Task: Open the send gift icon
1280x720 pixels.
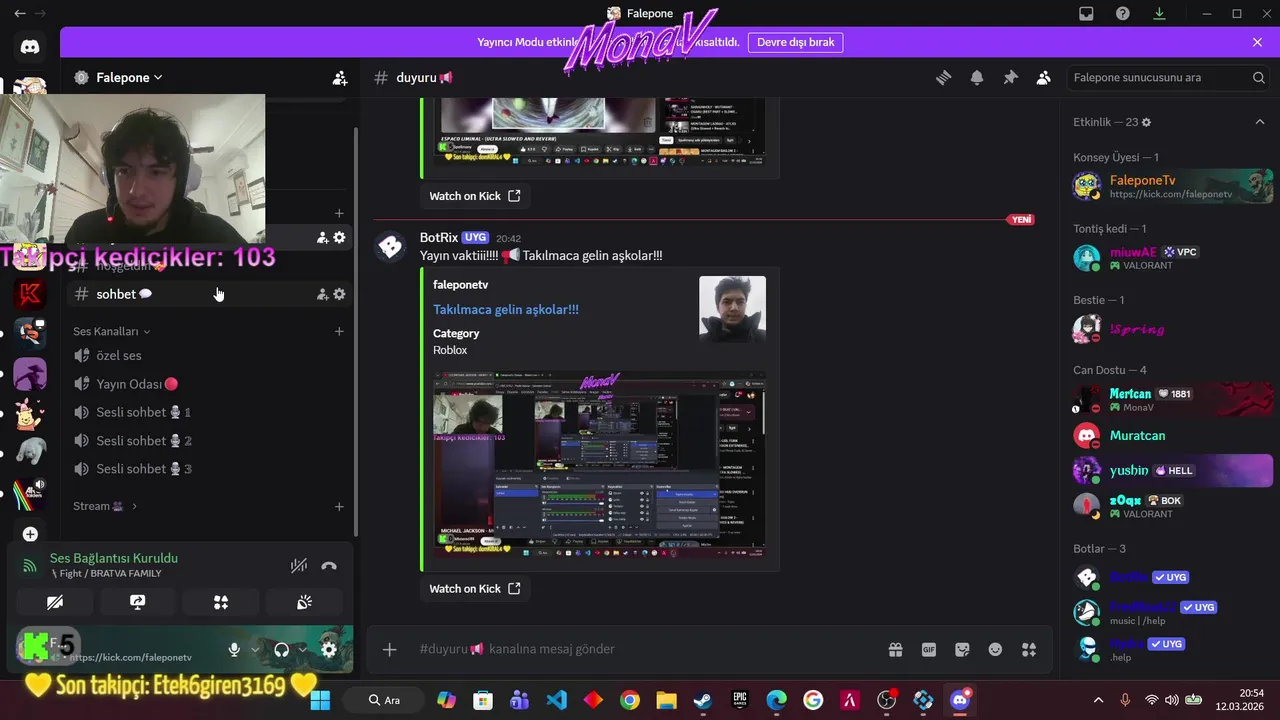Action: (895, 650)
